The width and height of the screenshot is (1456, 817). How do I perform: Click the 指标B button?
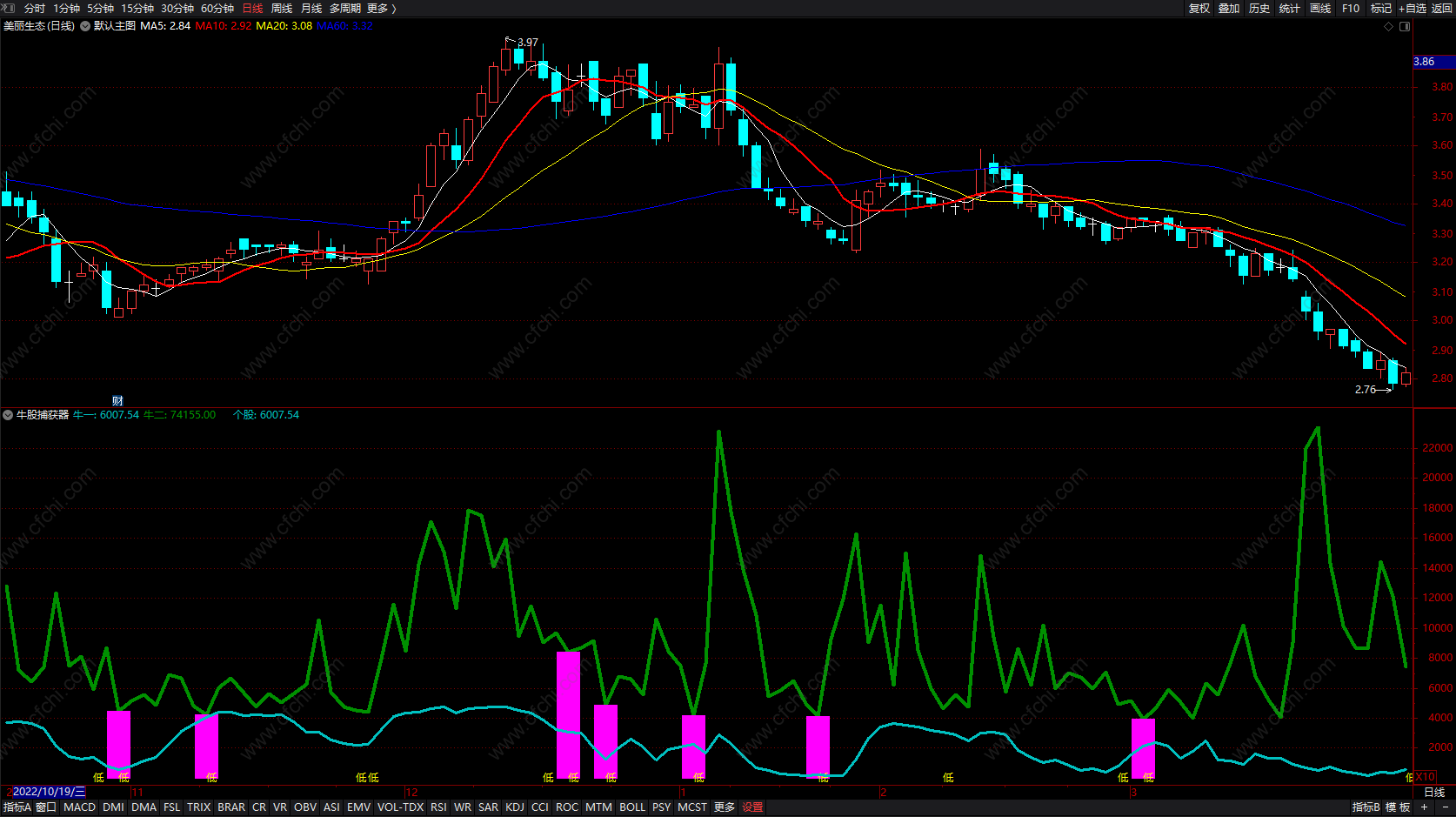1366,807
